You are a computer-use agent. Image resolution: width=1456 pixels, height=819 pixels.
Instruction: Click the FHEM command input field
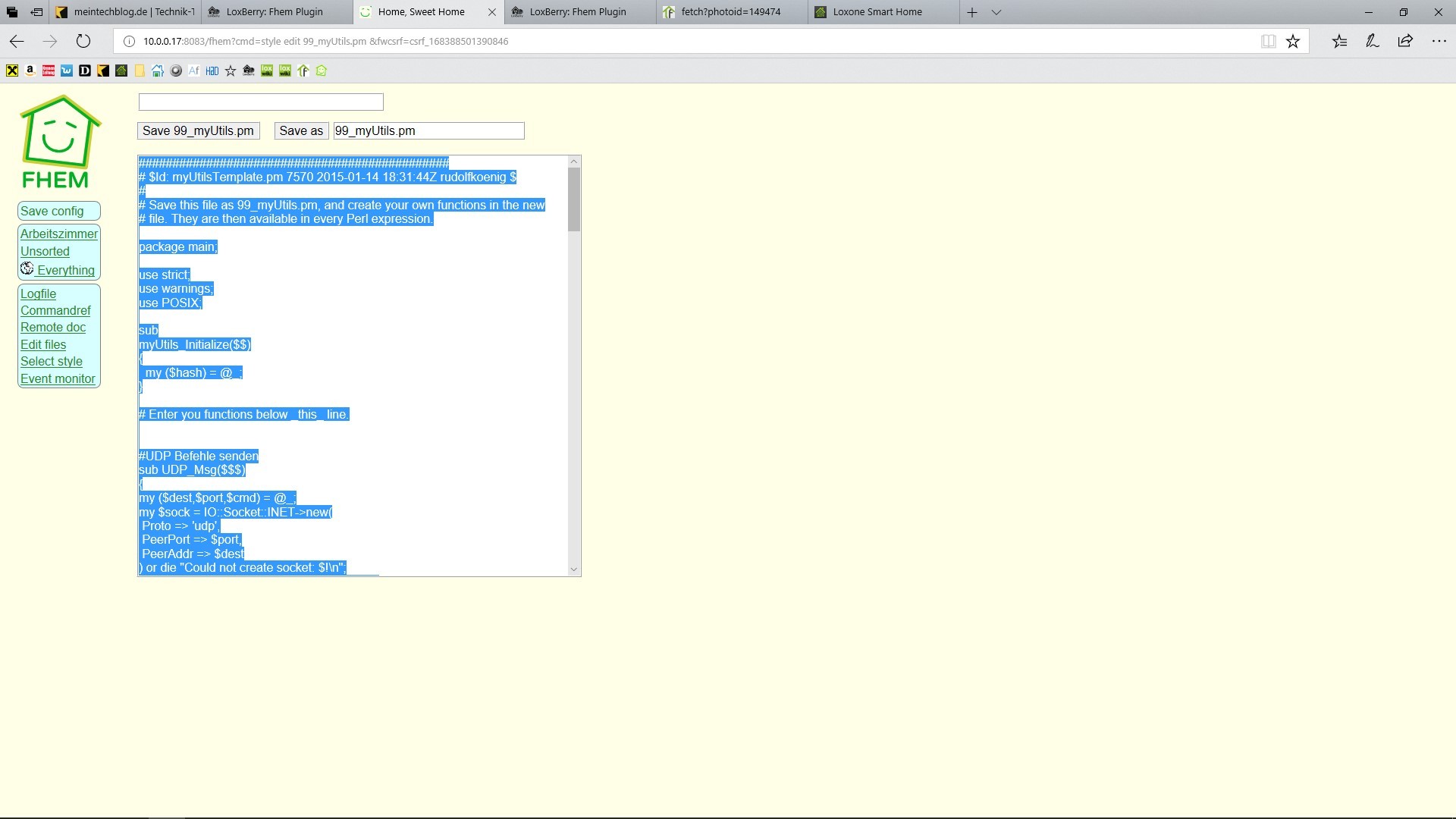click(261, 102)
